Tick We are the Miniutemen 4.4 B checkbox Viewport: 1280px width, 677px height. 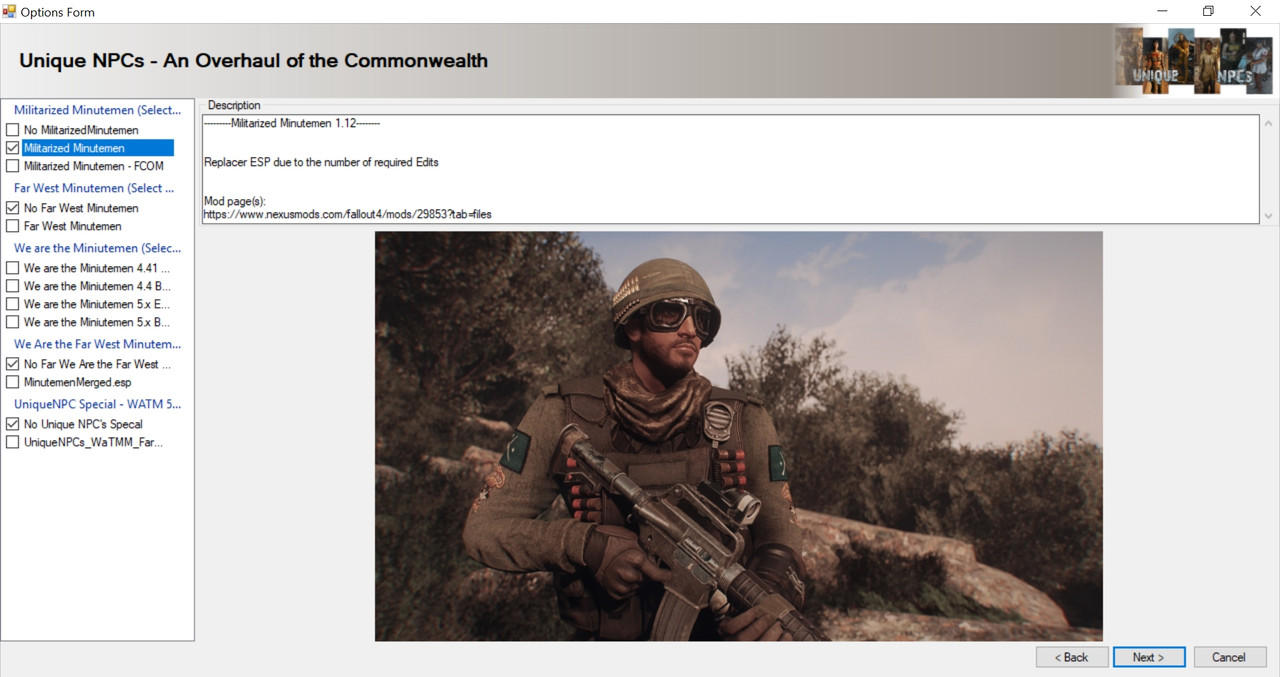[x=13, y=286]
